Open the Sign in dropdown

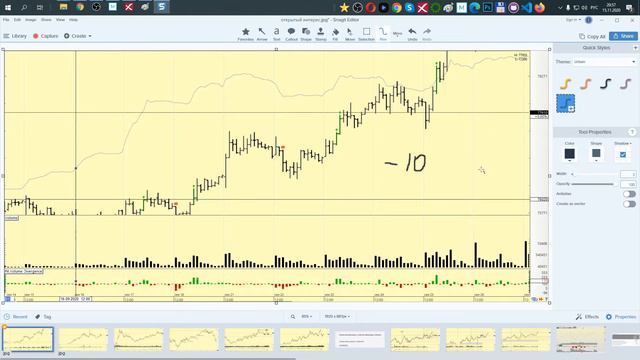pos(573,20)
